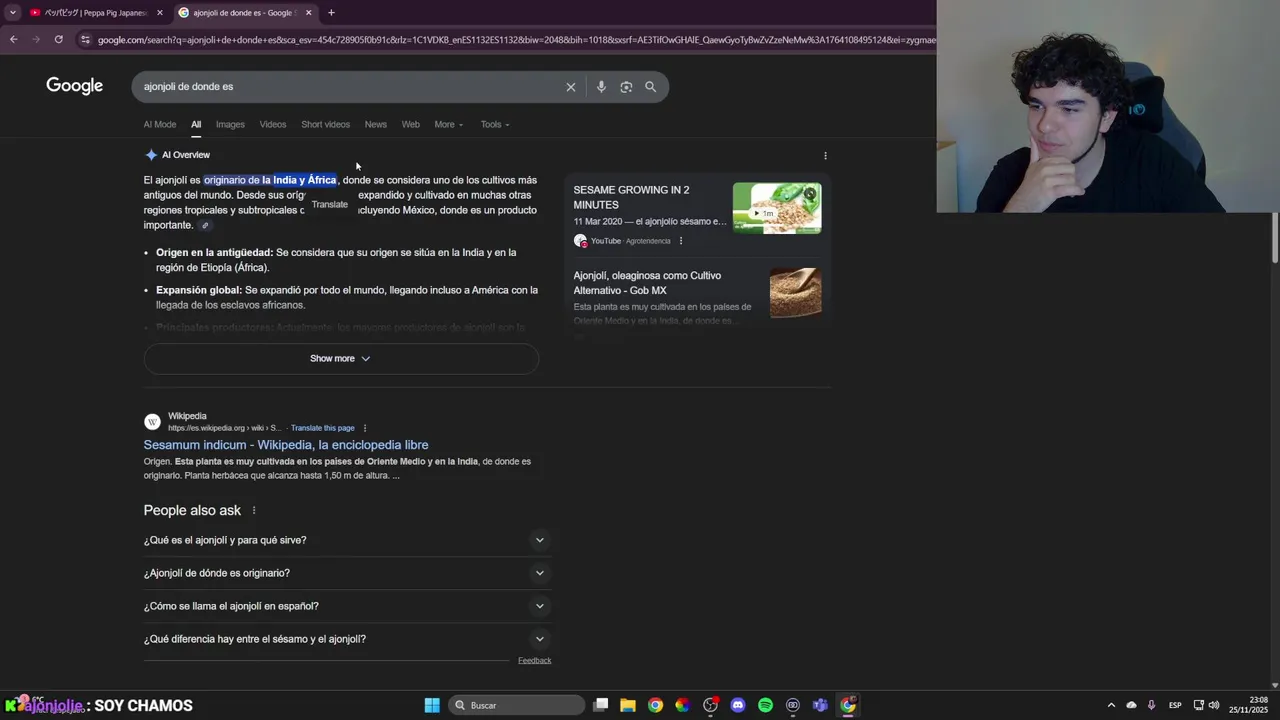
Task: Open the More dropdown menu
Action: click(x=449, y=125)
